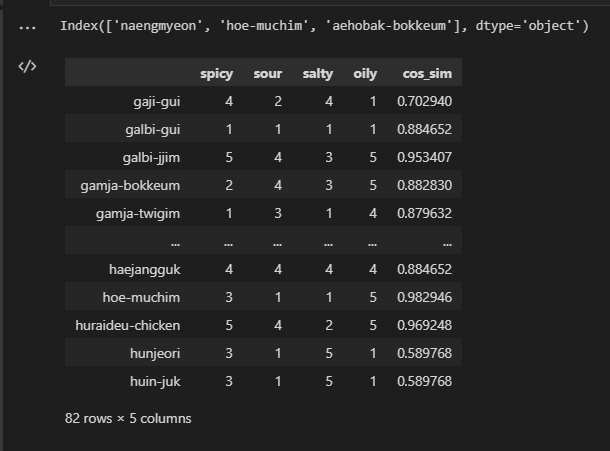Select the oily column header
The height and width of the screenshot is (451, 610).
coord(365,73)
